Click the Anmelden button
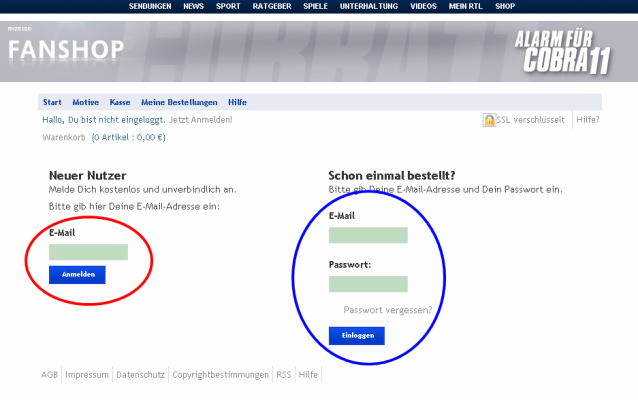The width and height of the screenshot is (638, 400). [77, 275]
